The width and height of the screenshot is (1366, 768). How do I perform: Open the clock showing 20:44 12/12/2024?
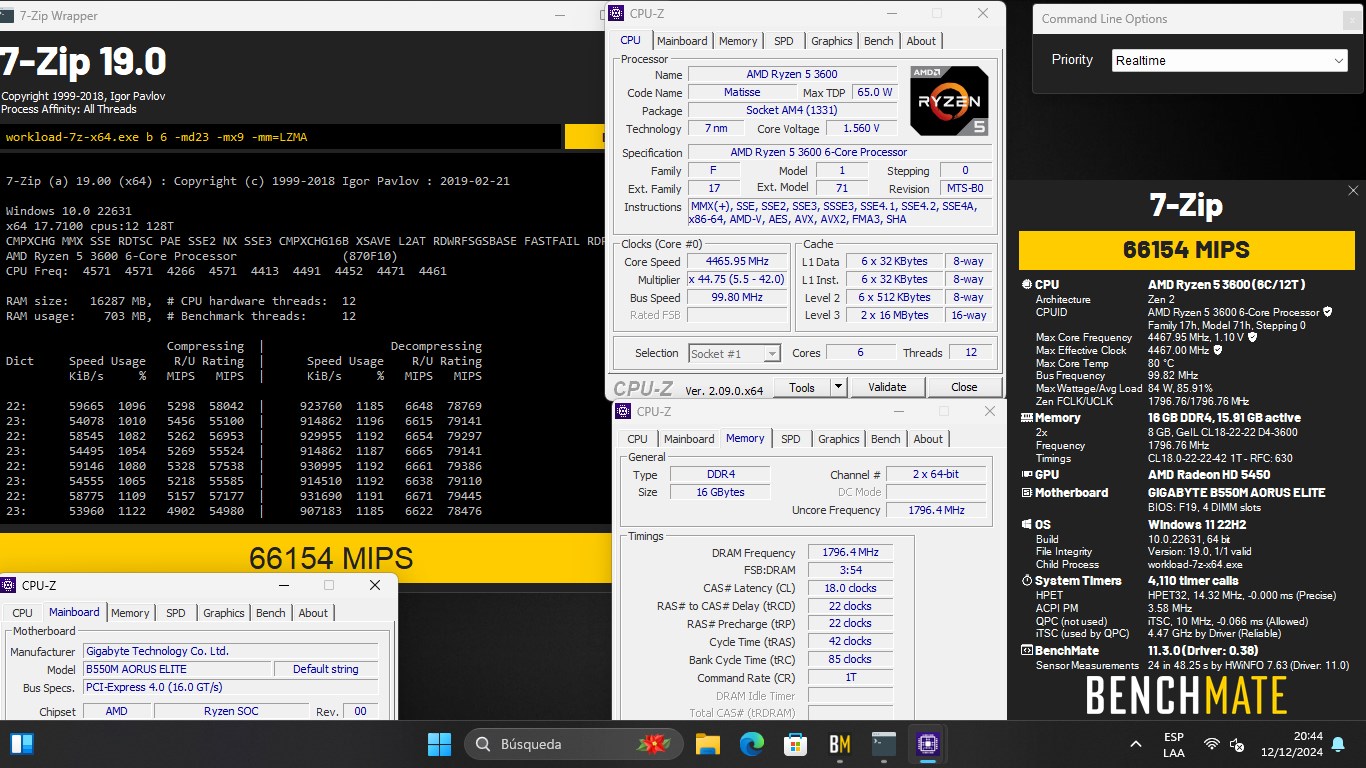click(x=1293, y=744)
